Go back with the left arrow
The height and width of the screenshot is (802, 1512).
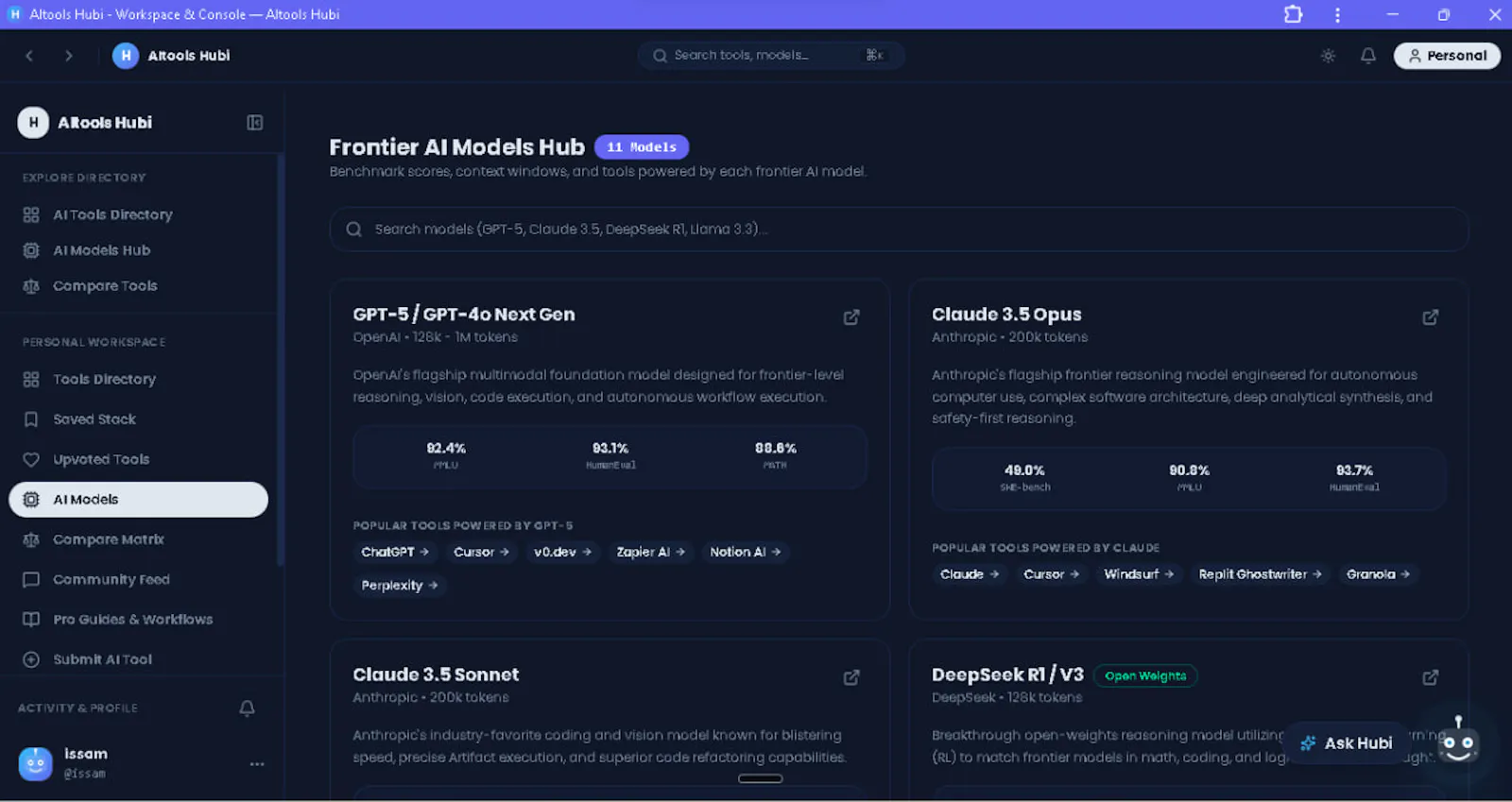coord(29,56)
